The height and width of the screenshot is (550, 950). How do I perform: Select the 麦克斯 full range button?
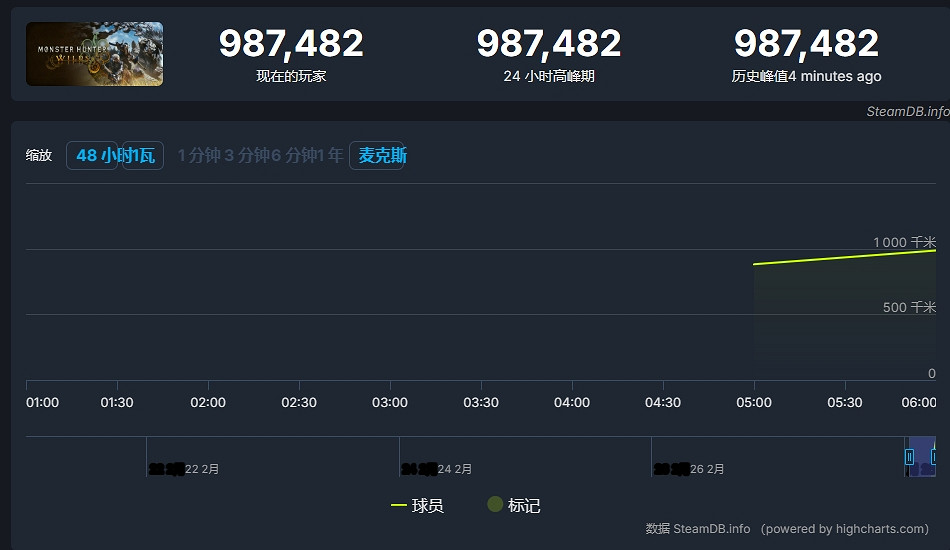382,156
